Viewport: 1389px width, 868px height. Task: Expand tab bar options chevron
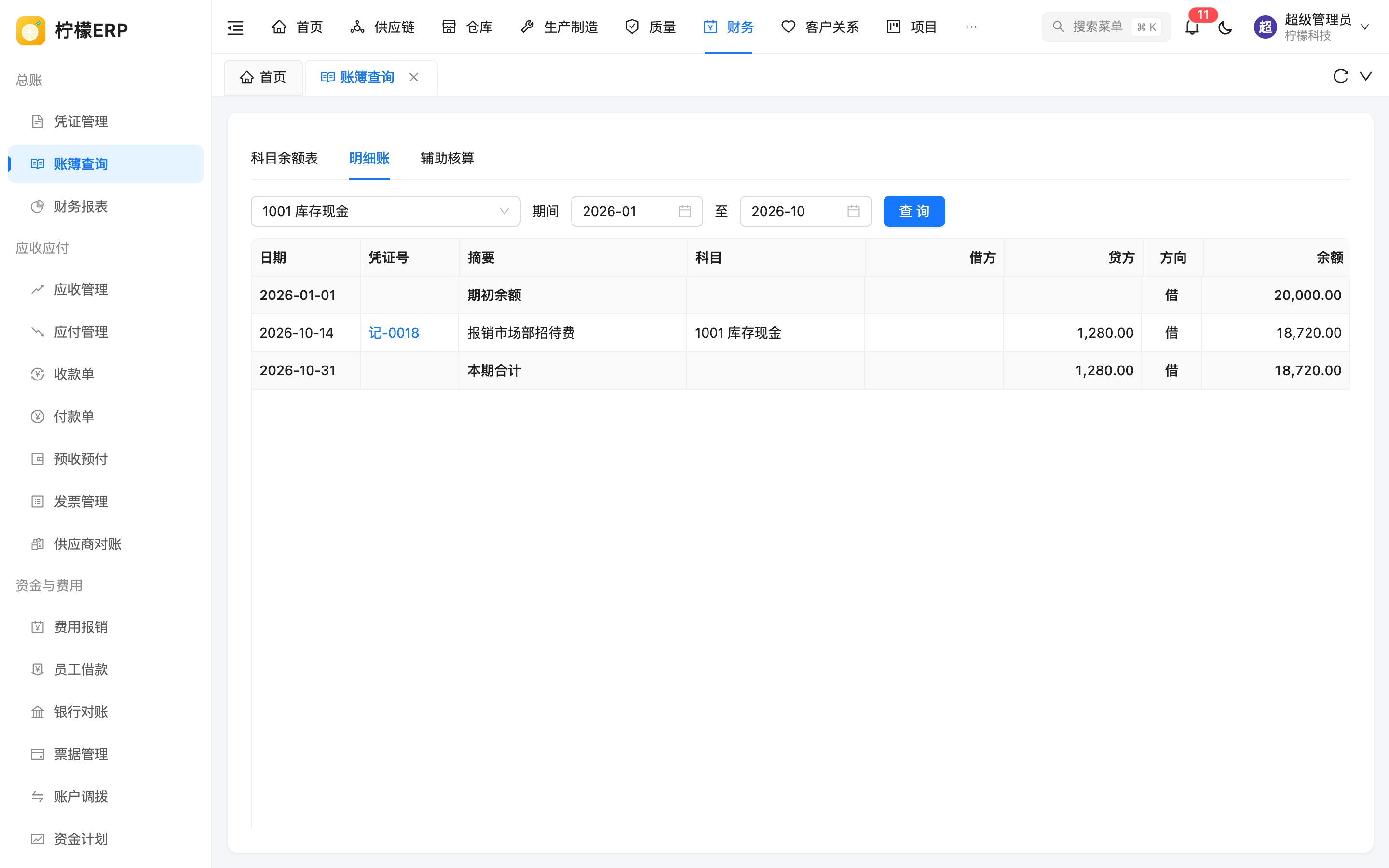[x=1366, y=76]
